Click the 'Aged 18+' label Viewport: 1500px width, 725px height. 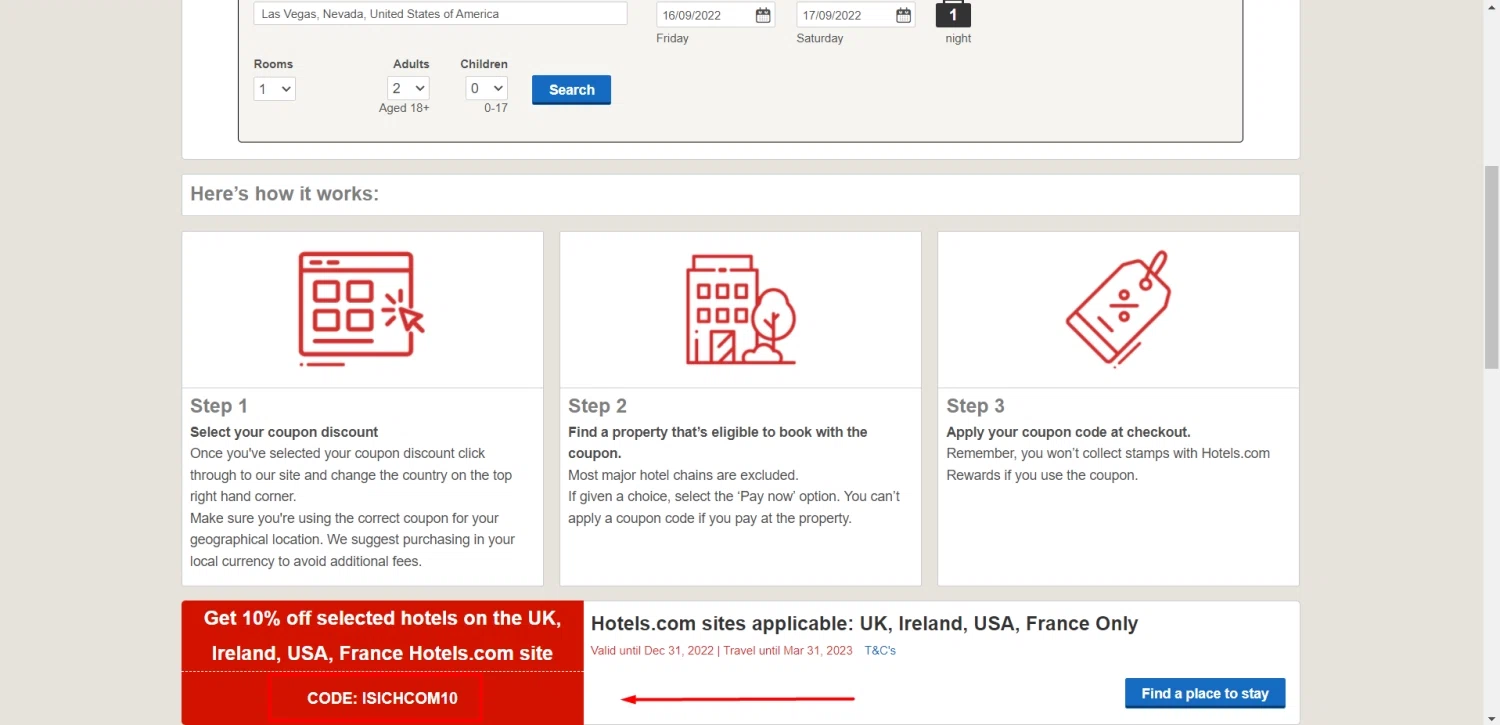pyautogui.click(x=404, y=108)
